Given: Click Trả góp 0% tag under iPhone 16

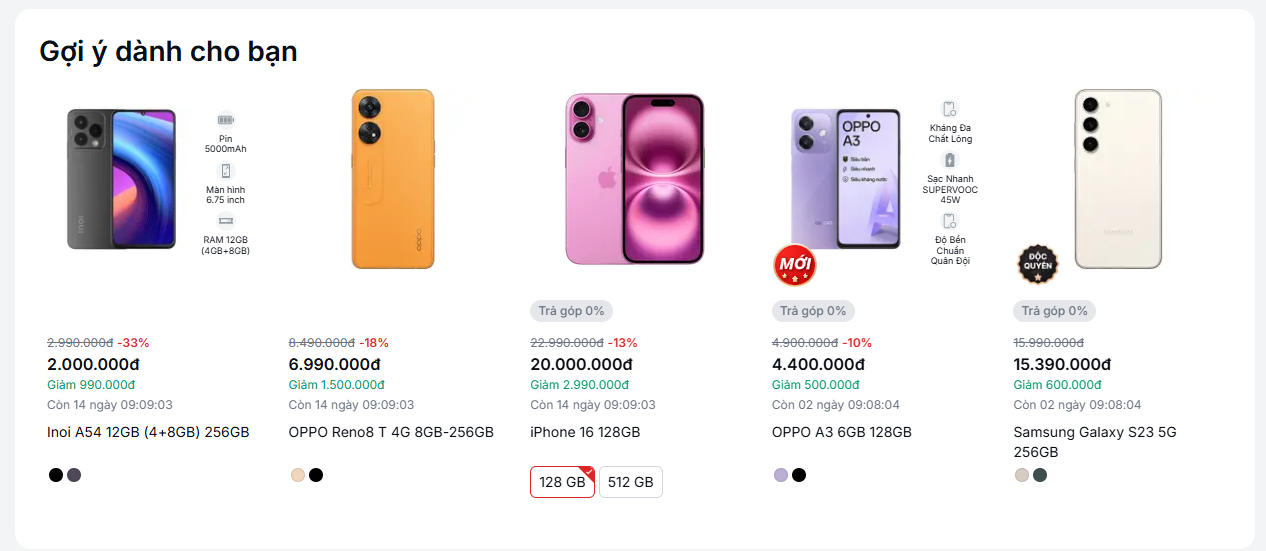Looking at the screenshot, I should [571, 311].
